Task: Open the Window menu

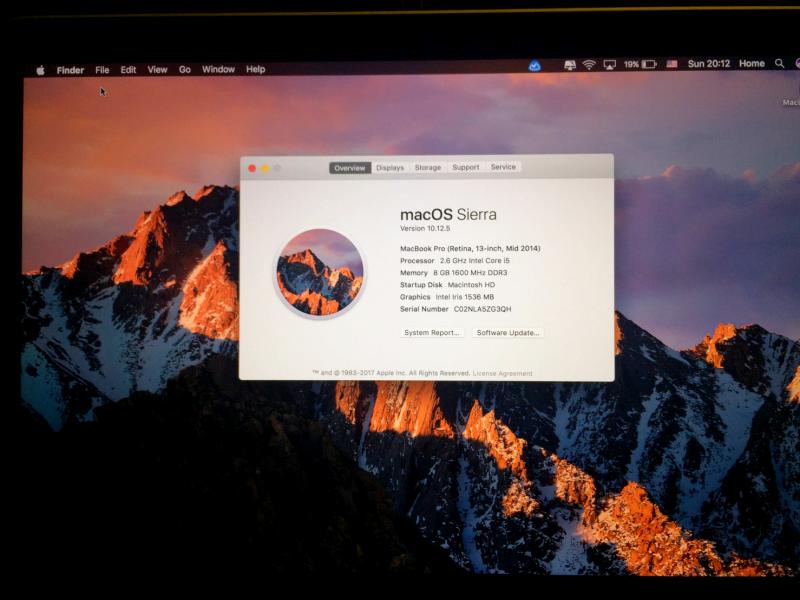Action: 218,69
